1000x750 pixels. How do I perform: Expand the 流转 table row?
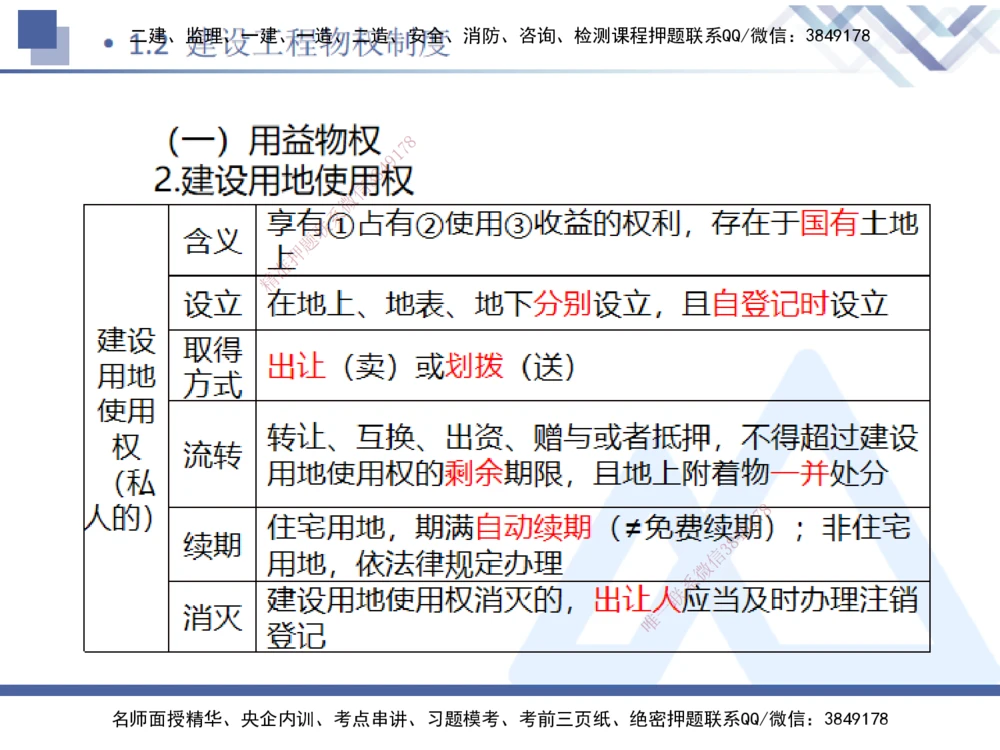213,453
